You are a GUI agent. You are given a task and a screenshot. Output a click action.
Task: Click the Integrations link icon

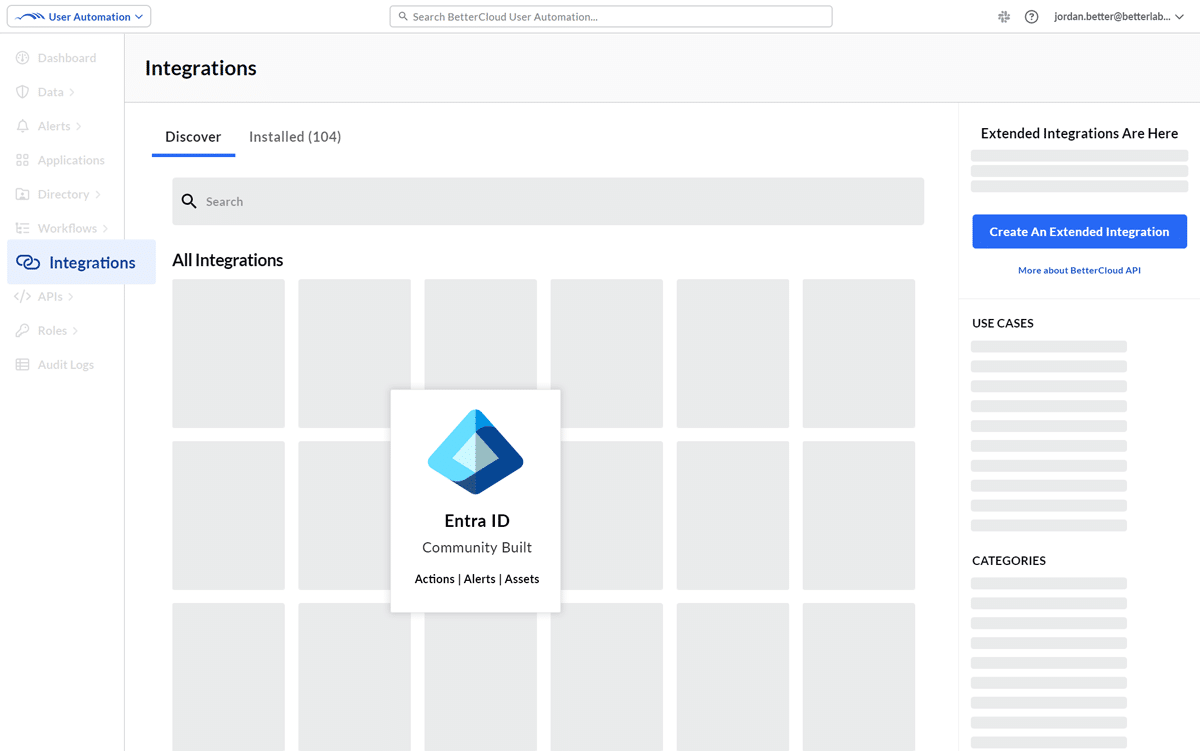coord(28,263)
